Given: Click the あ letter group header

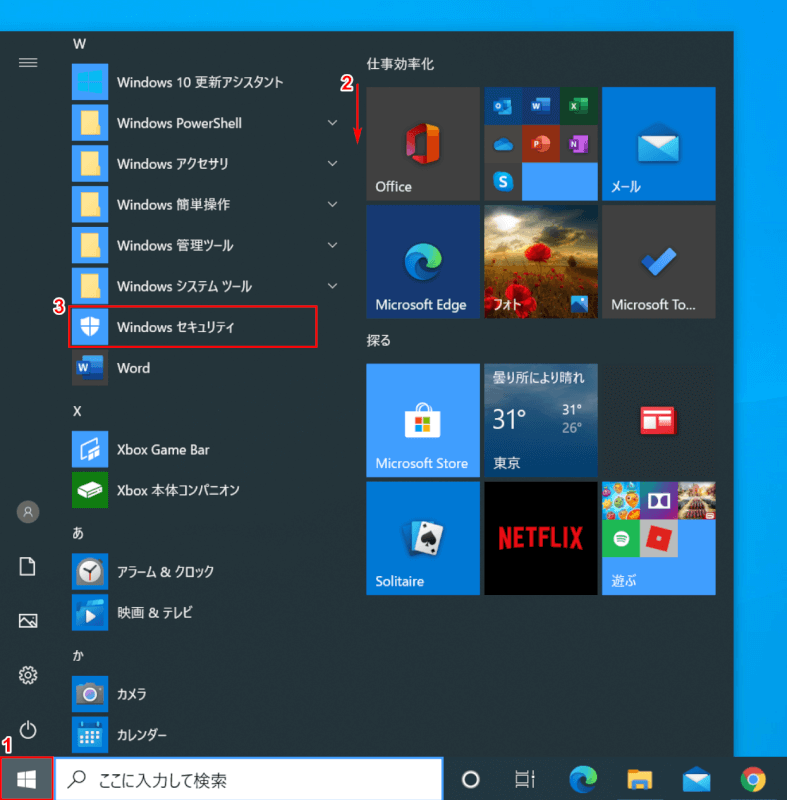Looking at the screenshot, I should pos(78,533).
